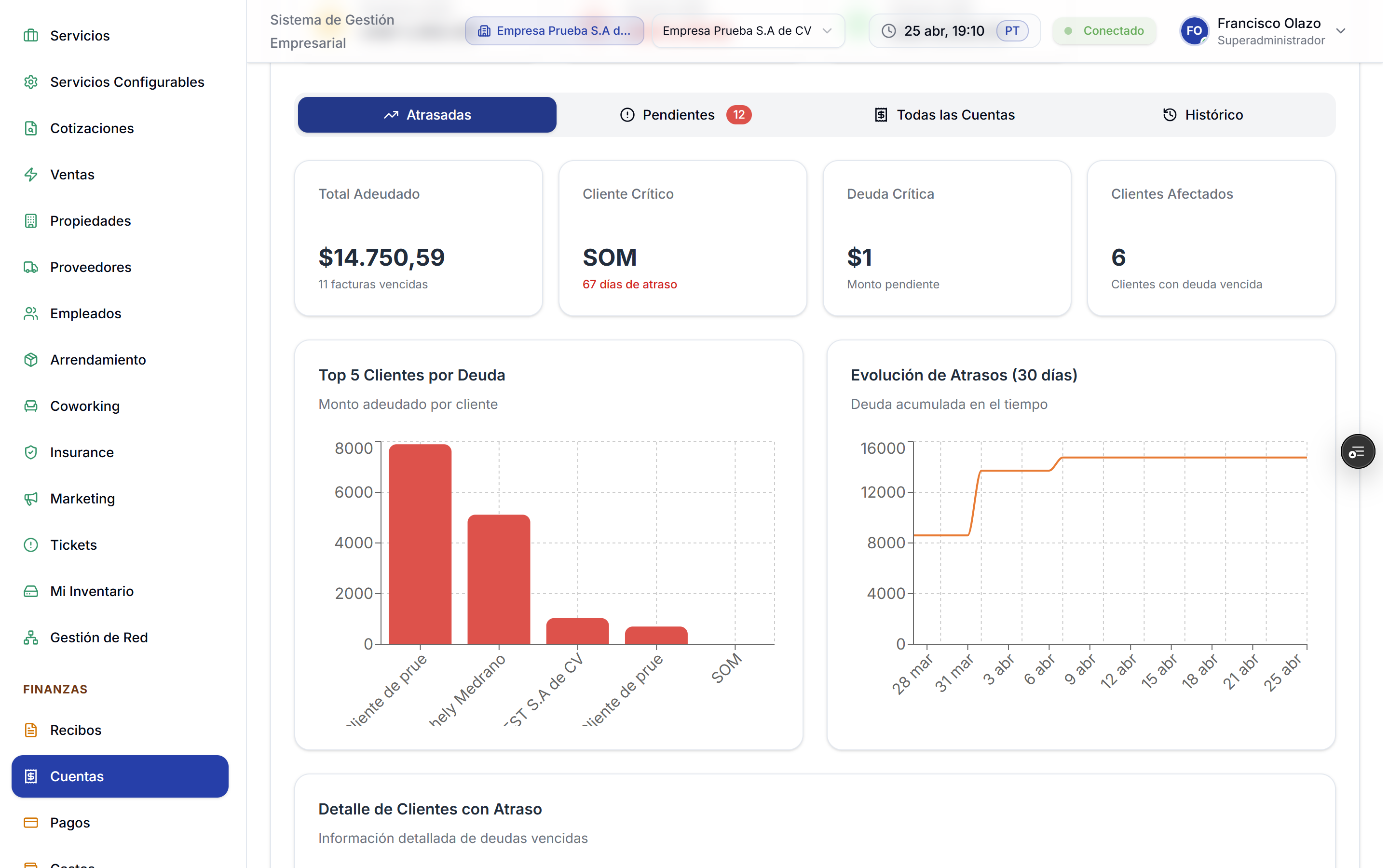Click the Marketing megaphone icon

[x=31, y=498]
